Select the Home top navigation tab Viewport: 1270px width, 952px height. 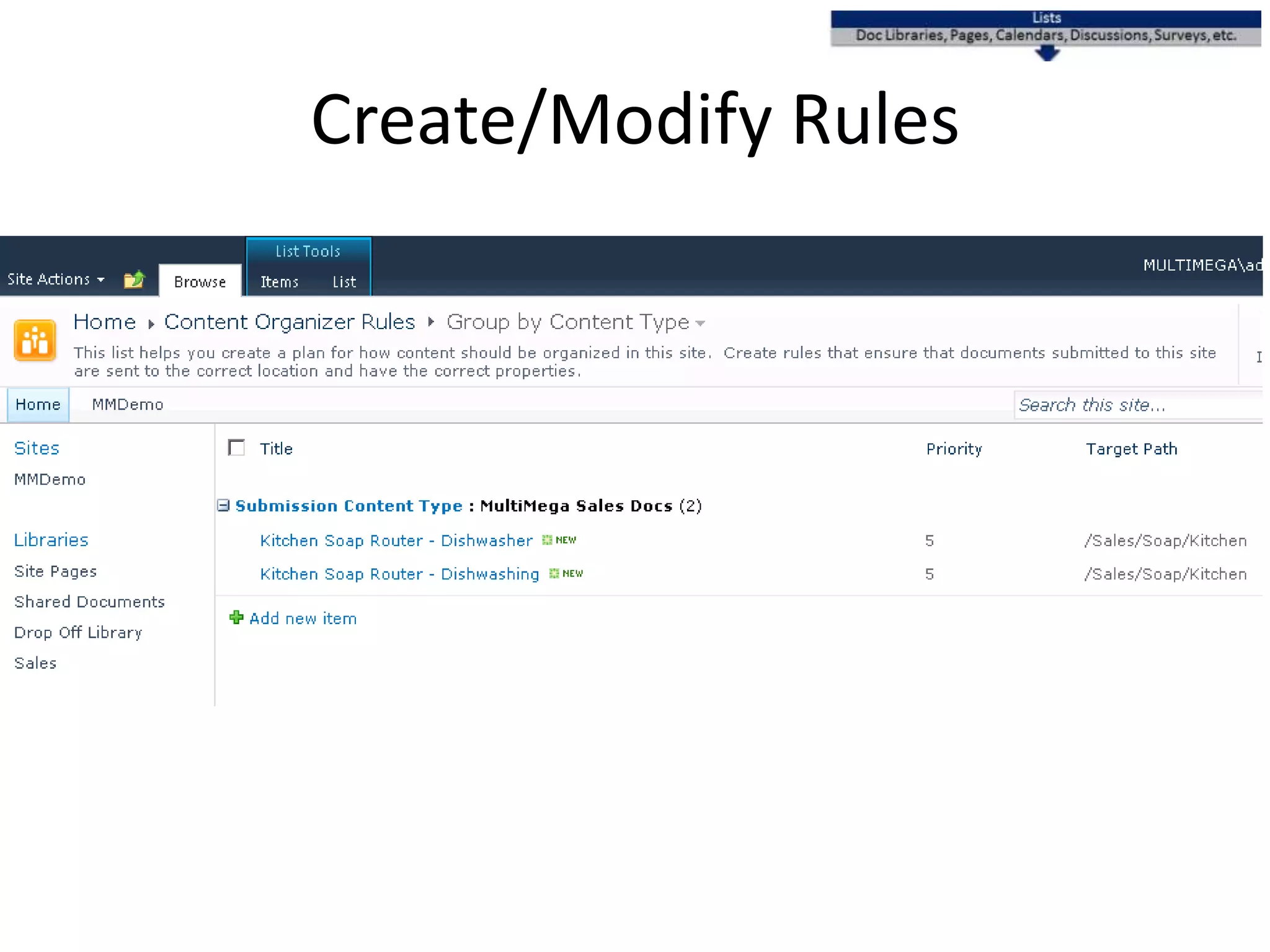(38, 405)
